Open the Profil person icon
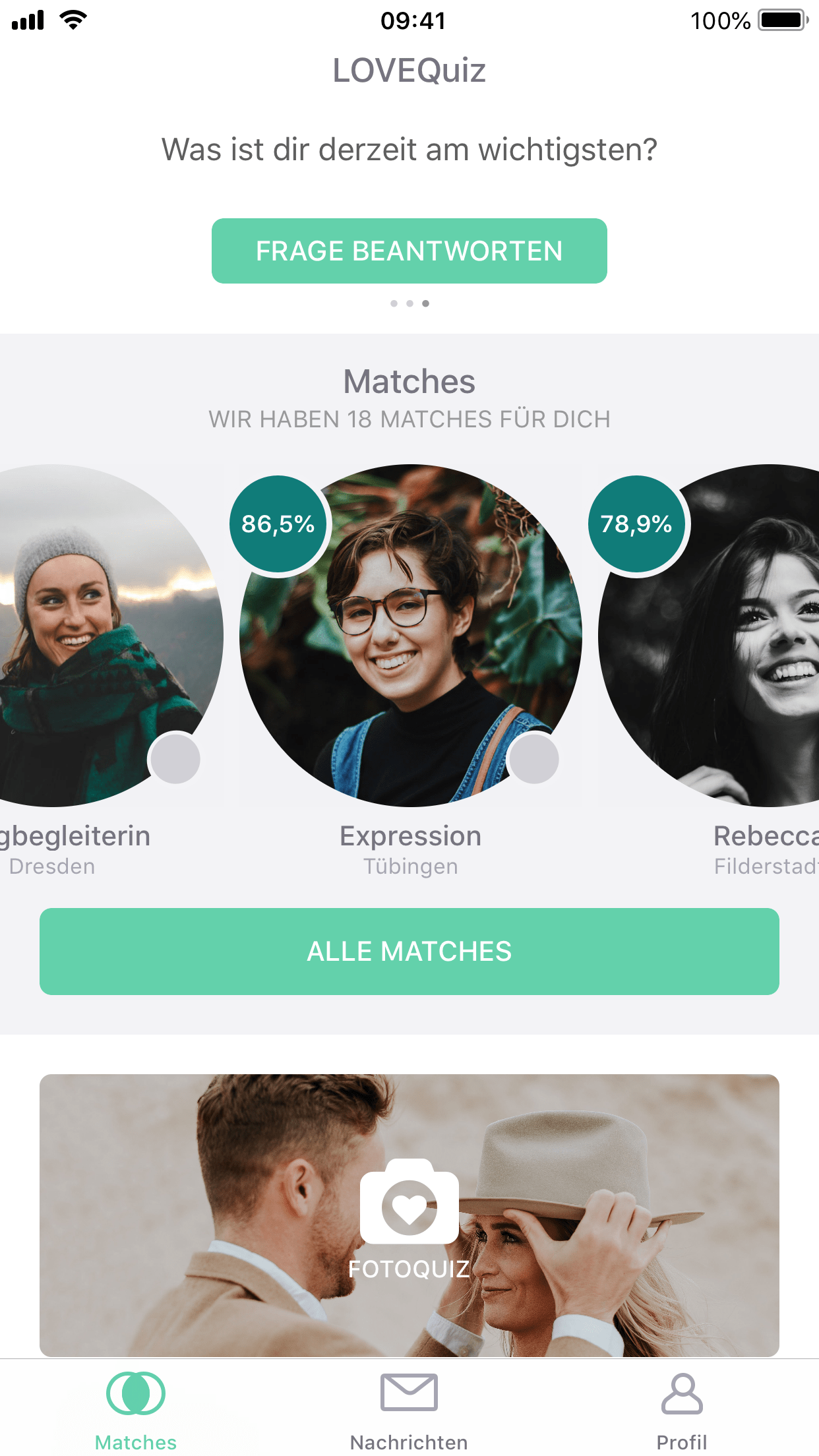819x1456 pixels. point(682,1393)
